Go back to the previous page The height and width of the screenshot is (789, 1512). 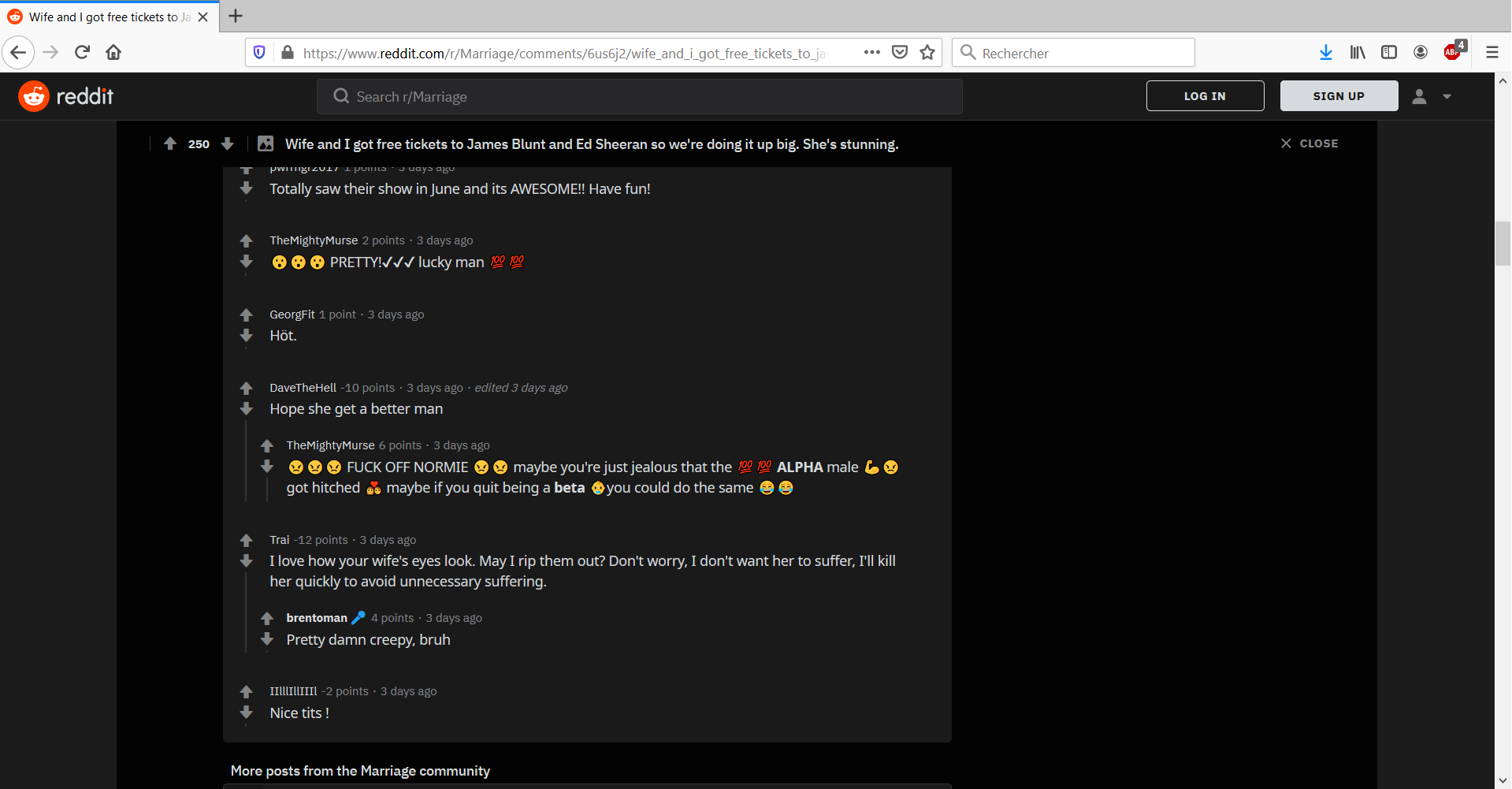[18, 53]
